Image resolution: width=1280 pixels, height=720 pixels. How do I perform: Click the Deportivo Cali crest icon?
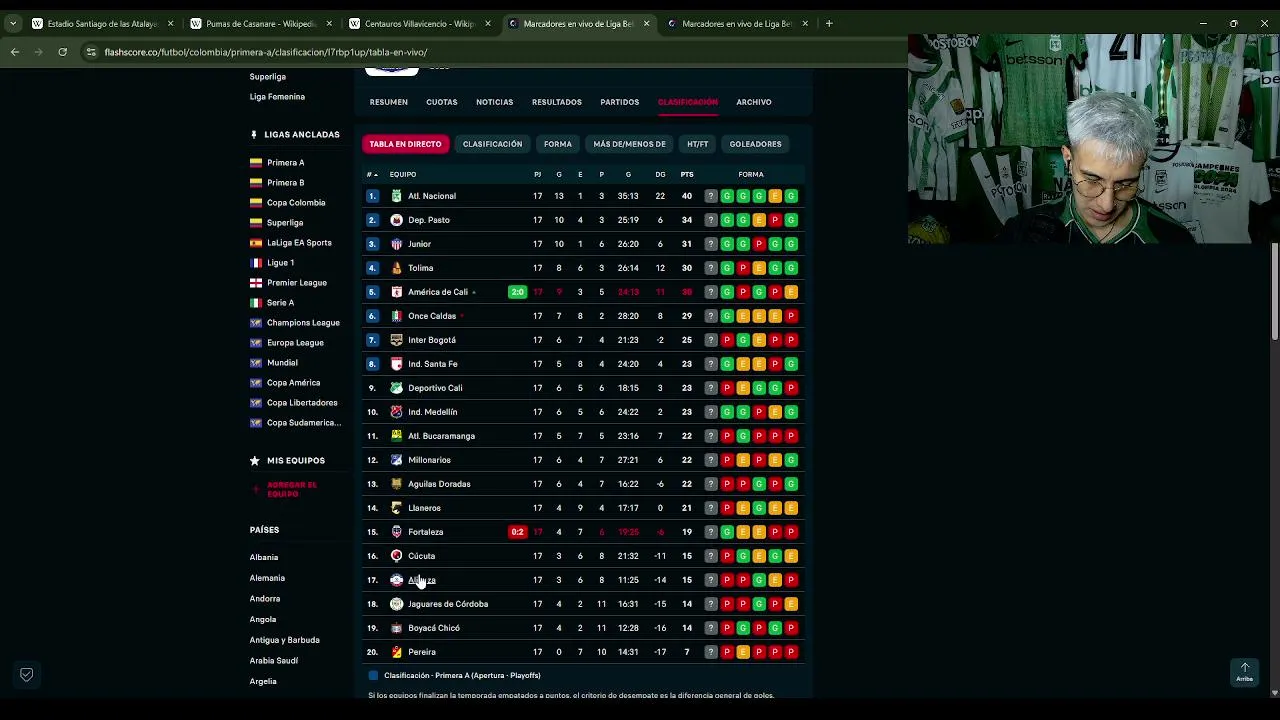pyautogui.click(x=396, y=388)
